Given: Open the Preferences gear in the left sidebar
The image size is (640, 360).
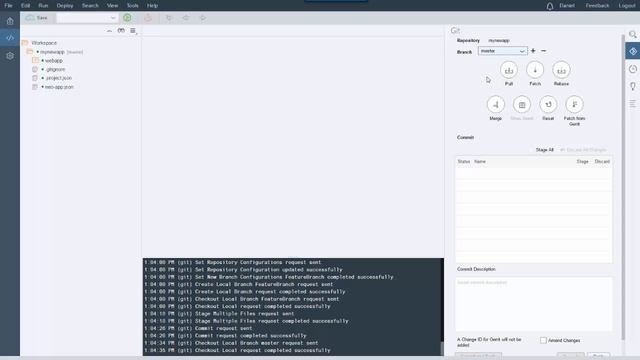Looking at the screenshot, I should click(x=10, y=56).
